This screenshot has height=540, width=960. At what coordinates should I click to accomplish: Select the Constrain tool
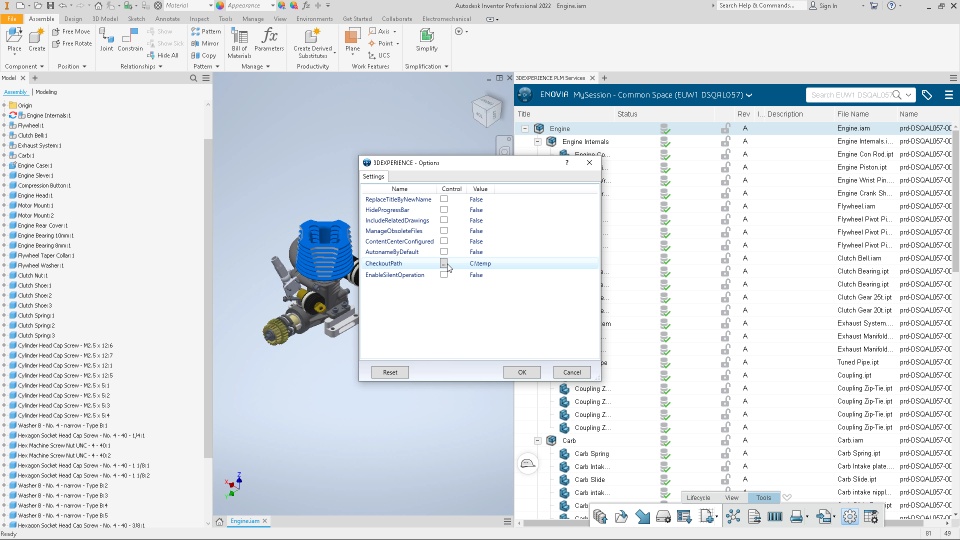pyautogui.click(x=130, y=40)
